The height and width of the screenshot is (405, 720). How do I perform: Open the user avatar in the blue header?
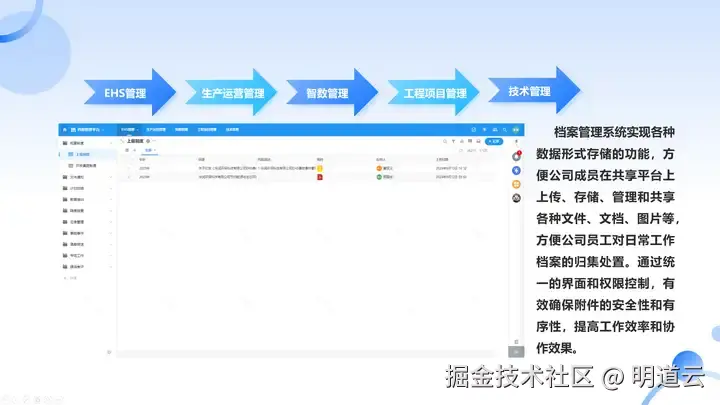516,130
